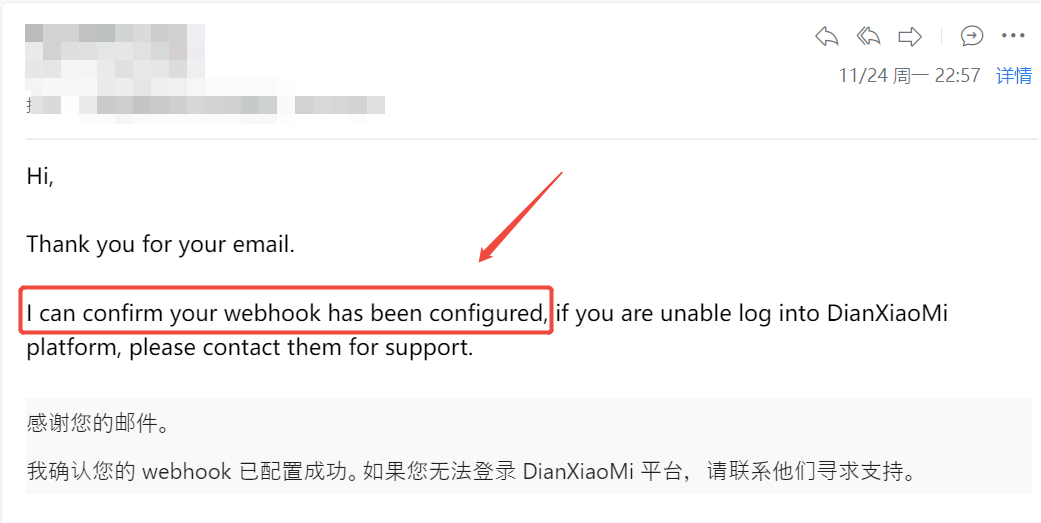Click "webhook" in the Chinese translation
The image size is (1041, 523).
coord(187,471)
